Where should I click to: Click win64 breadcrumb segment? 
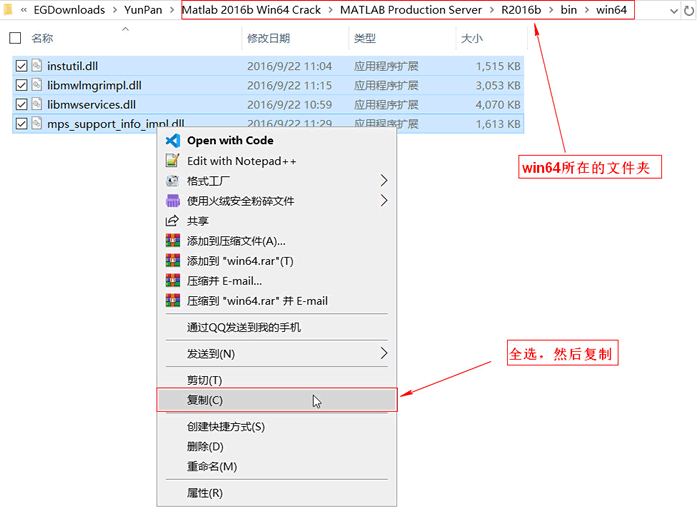click(x=611, y=10)
